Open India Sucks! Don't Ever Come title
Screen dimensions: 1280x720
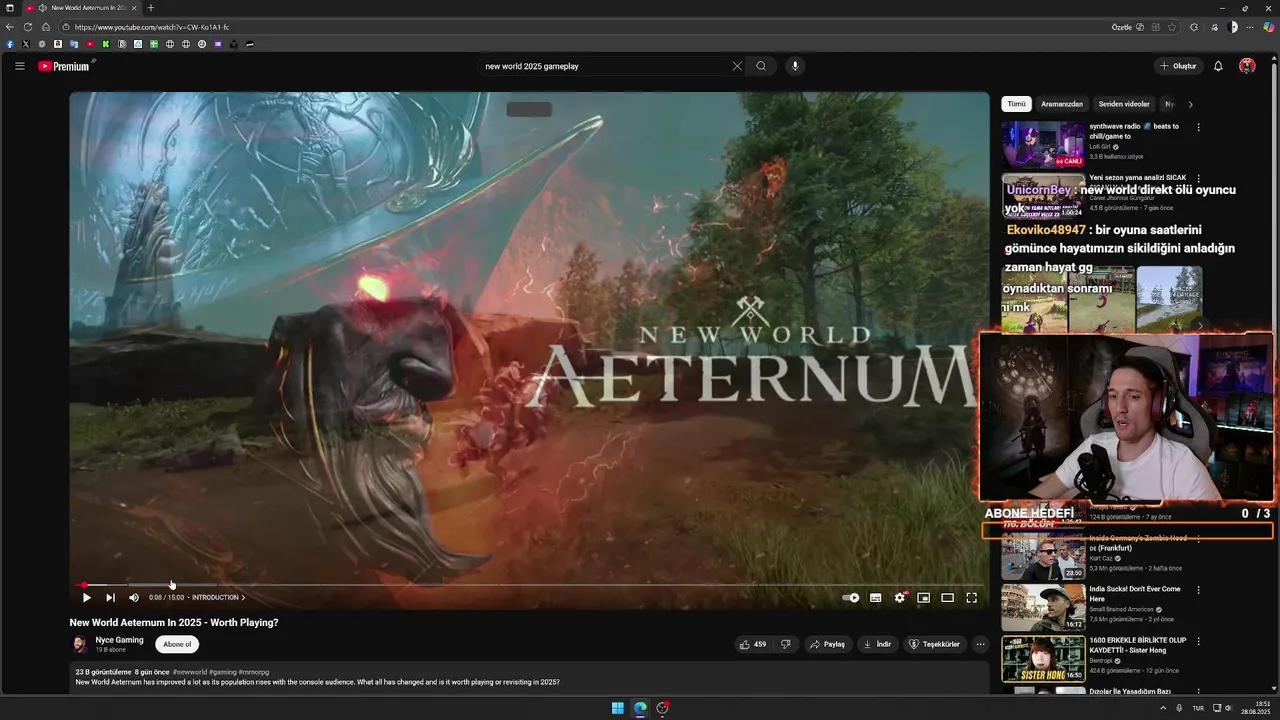[1135, 594]
